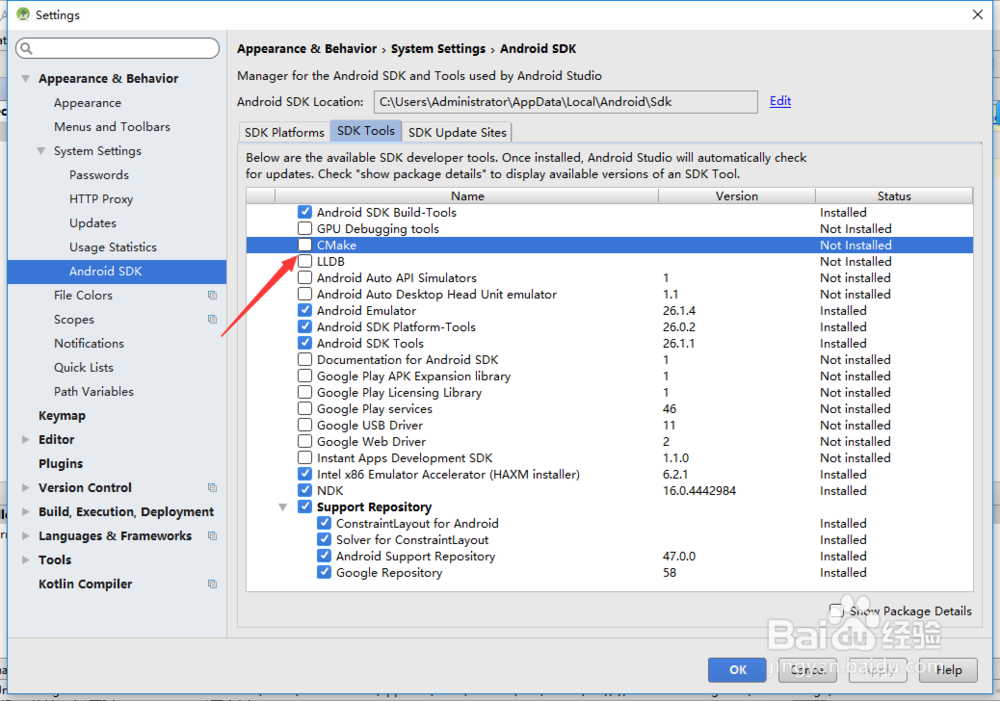The width and height of the screenshot is (1000, 701).
Task: Expand the Version Control node
Action: [26, 487]
